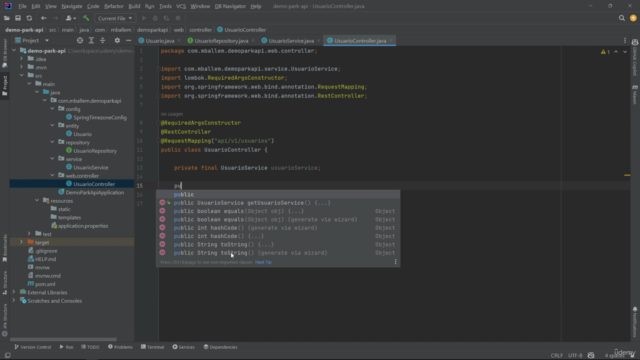Switch to Usuario.java tab
This screenshot has width=640, height=360.
[160, 41]
